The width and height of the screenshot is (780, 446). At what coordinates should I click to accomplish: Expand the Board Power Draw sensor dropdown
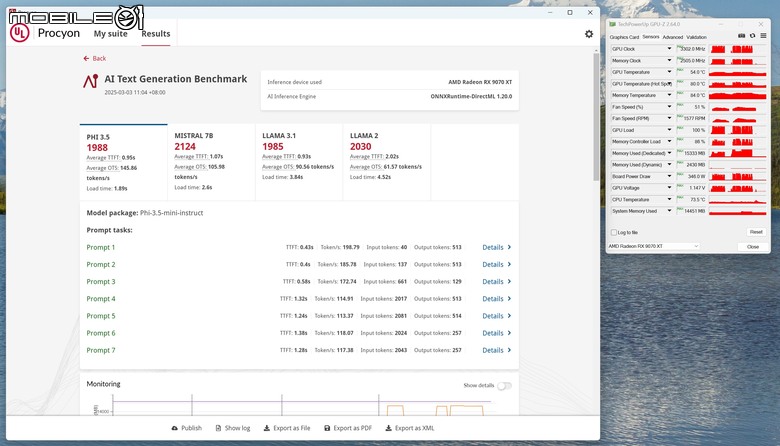(x=670, y=177)
